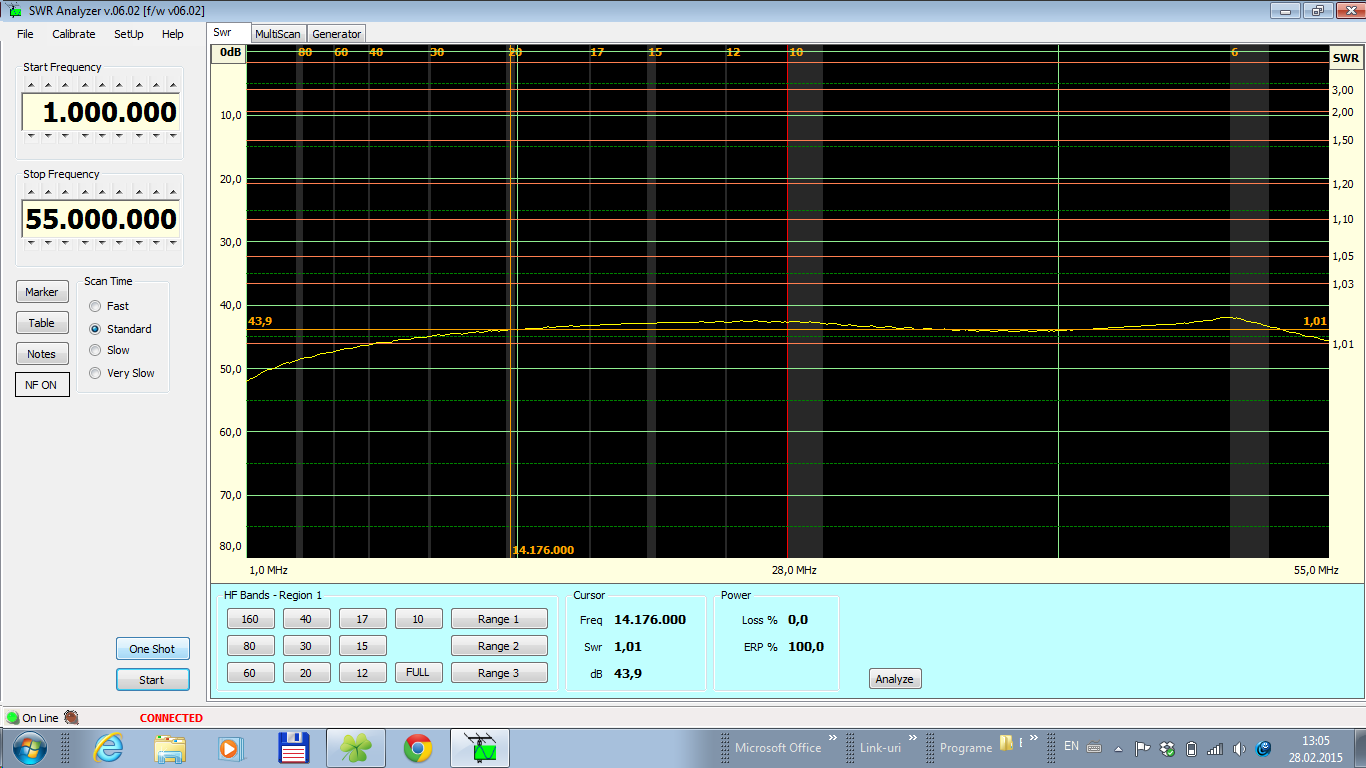1366x768 pixels.
Task: Choose the FULL range button
Action: (x=418, y=672)
